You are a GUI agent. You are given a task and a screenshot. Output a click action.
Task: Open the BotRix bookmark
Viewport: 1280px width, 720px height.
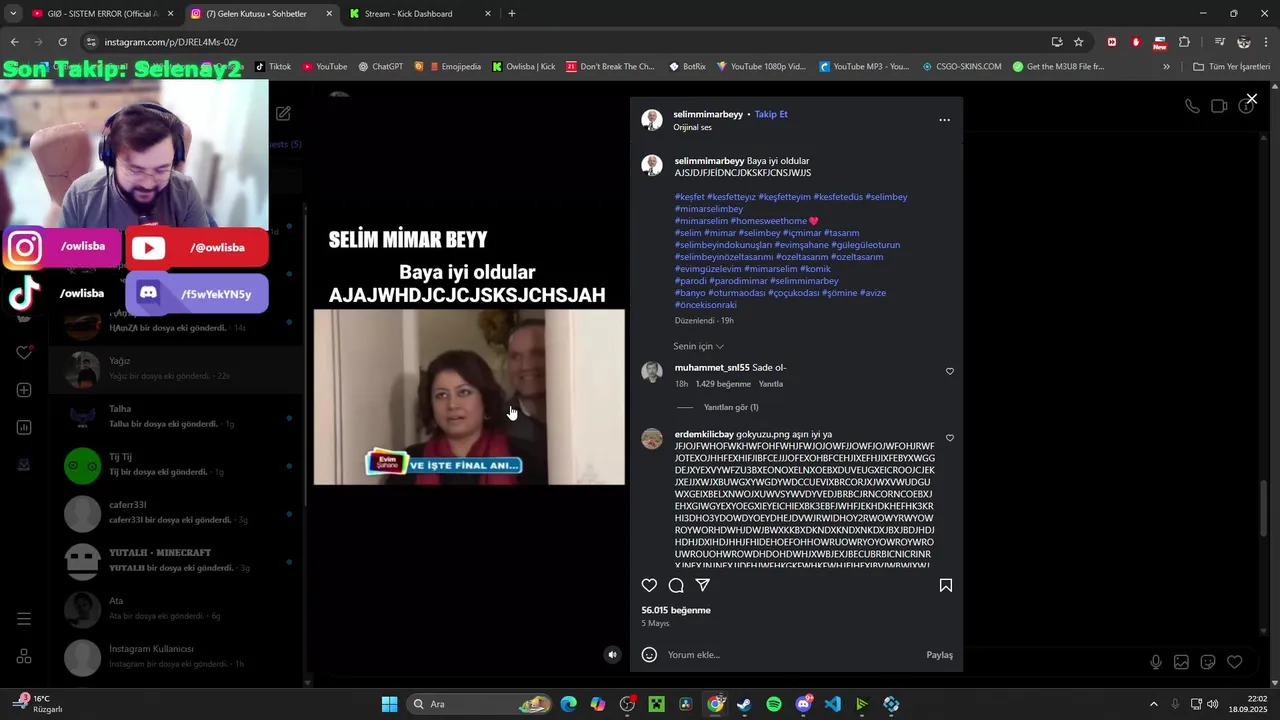pos(687,67)
